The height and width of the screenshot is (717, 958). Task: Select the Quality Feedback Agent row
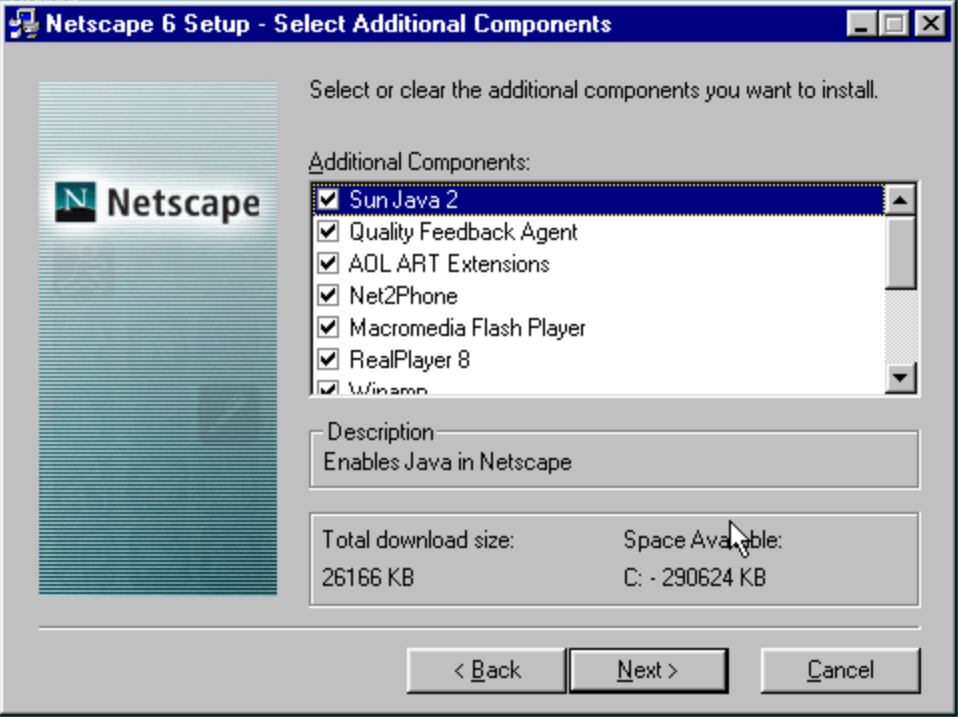pos(599,231)
